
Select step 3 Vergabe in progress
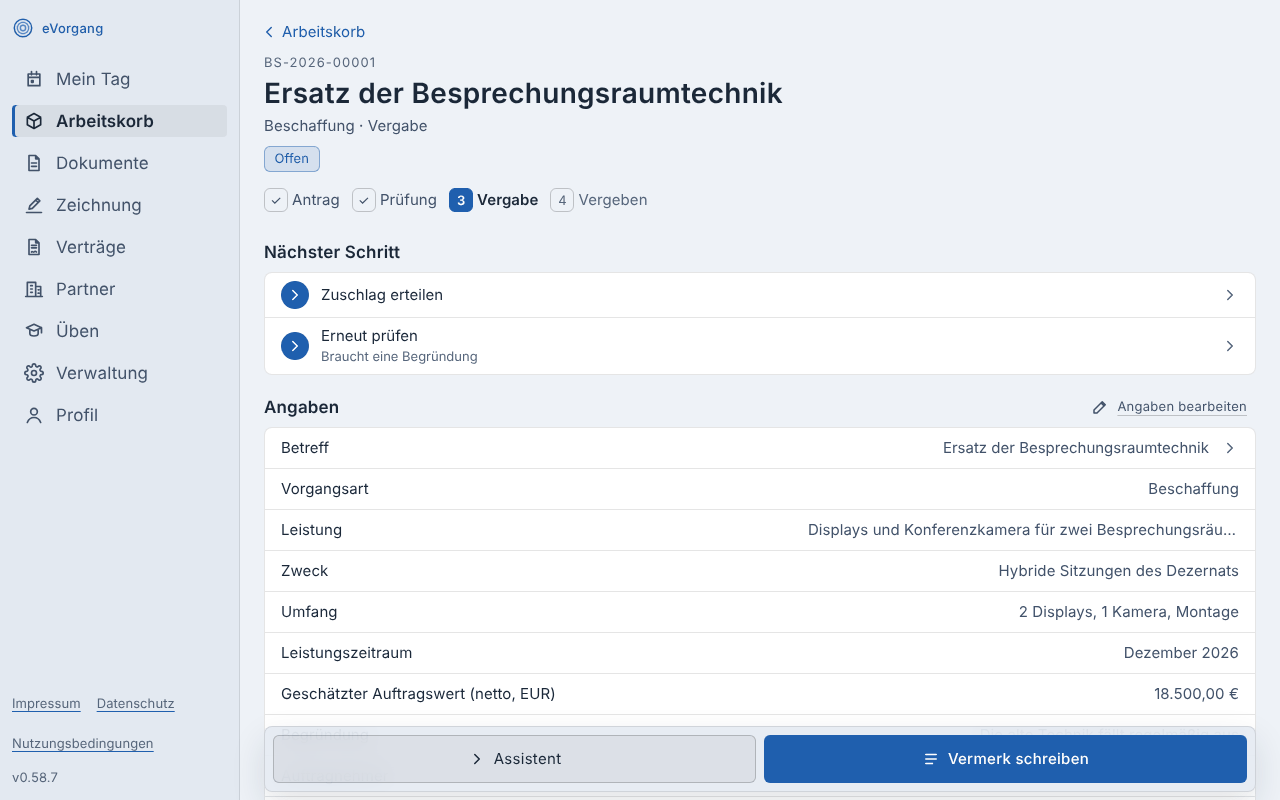pos(494,200)
